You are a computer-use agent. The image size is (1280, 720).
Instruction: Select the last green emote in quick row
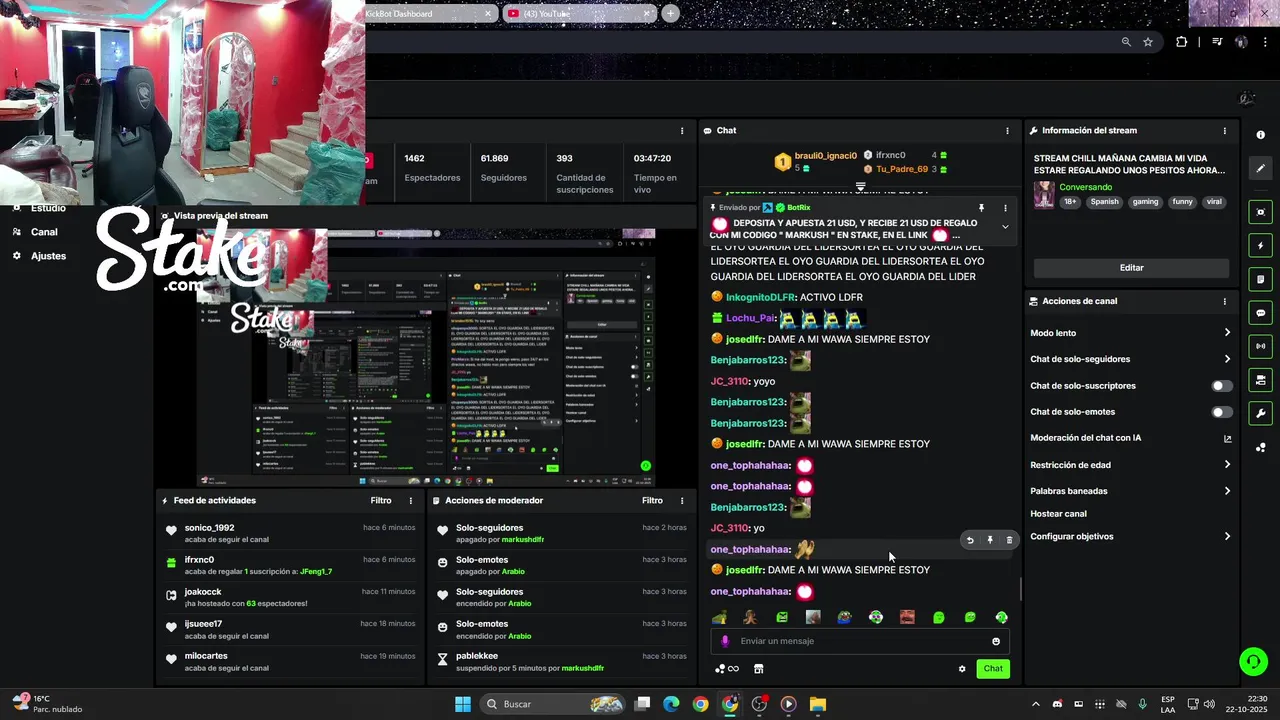pos(1001,617)
